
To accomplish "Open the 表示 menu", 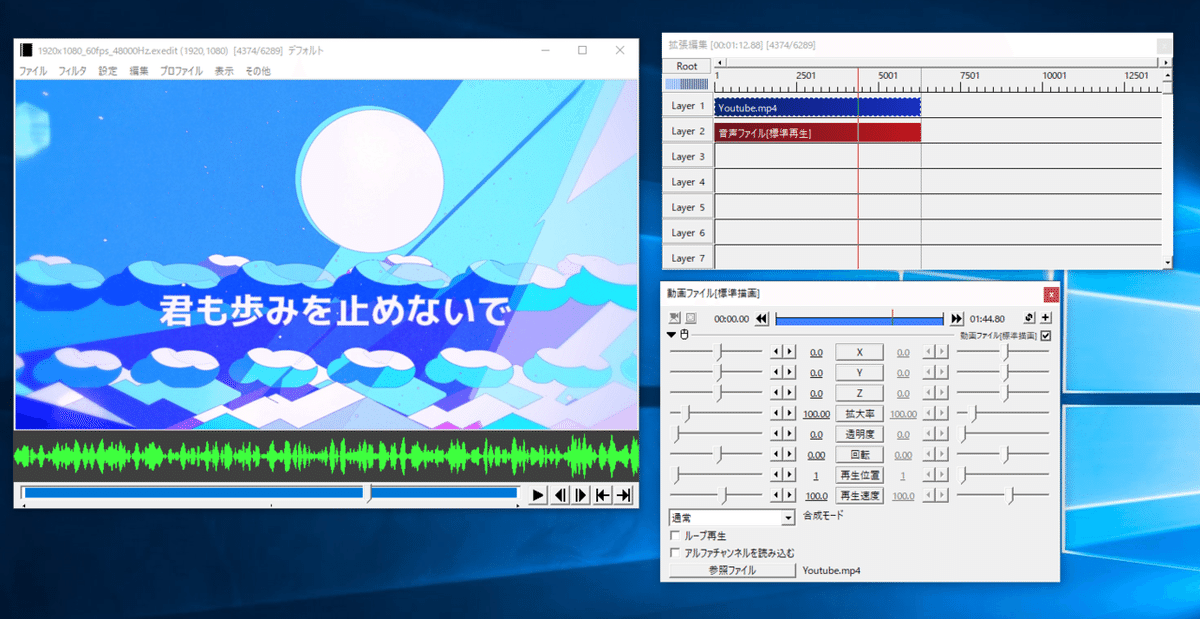I will coord(224,71).
